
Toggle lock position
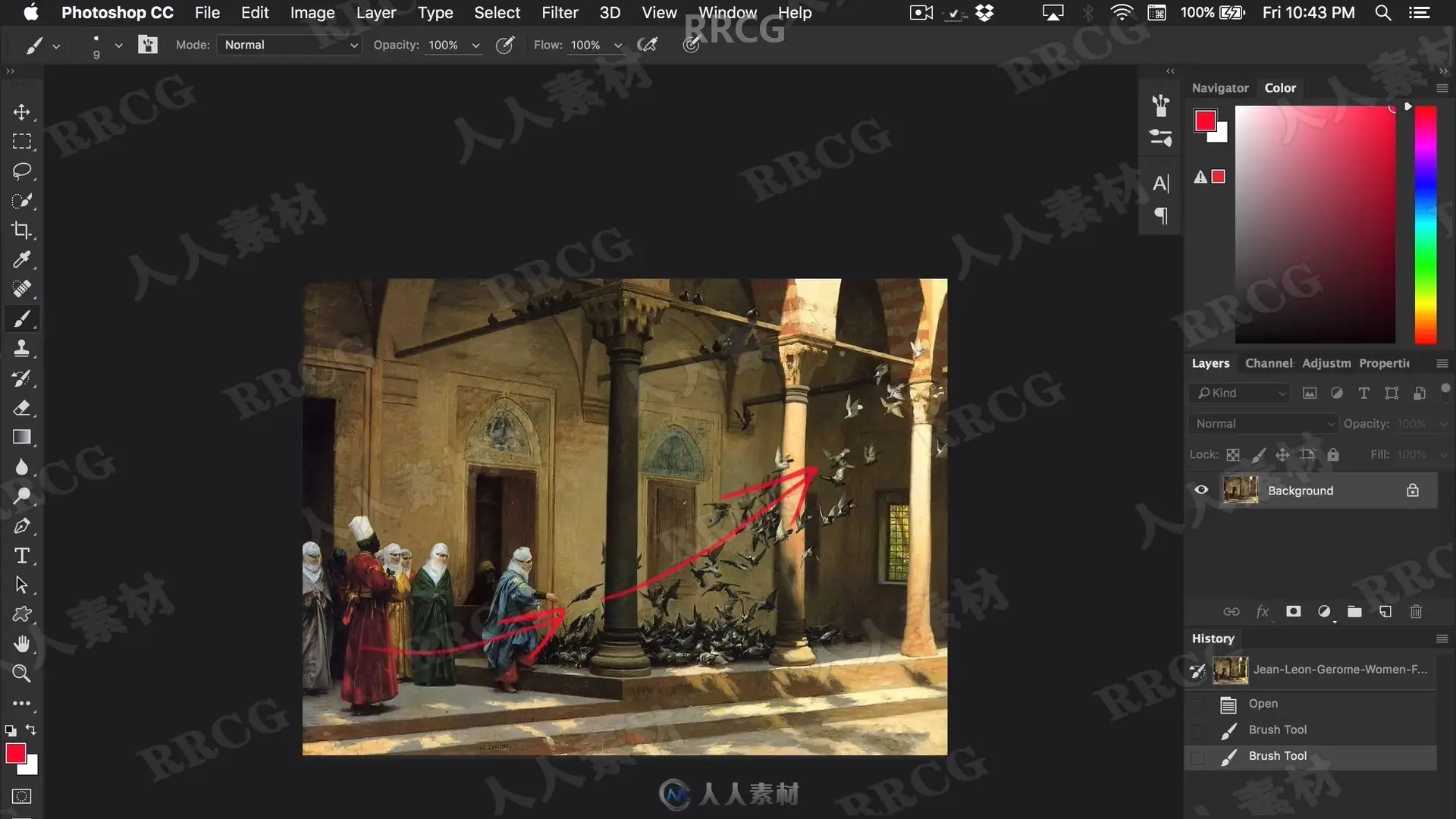1282,455
